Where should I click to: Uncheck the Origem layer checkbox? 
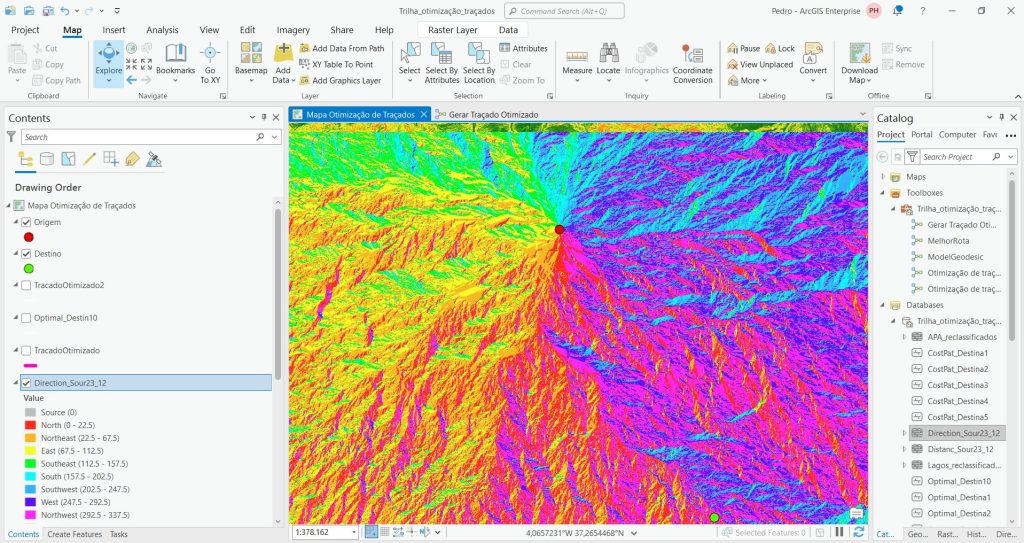(x=26, y=222)
